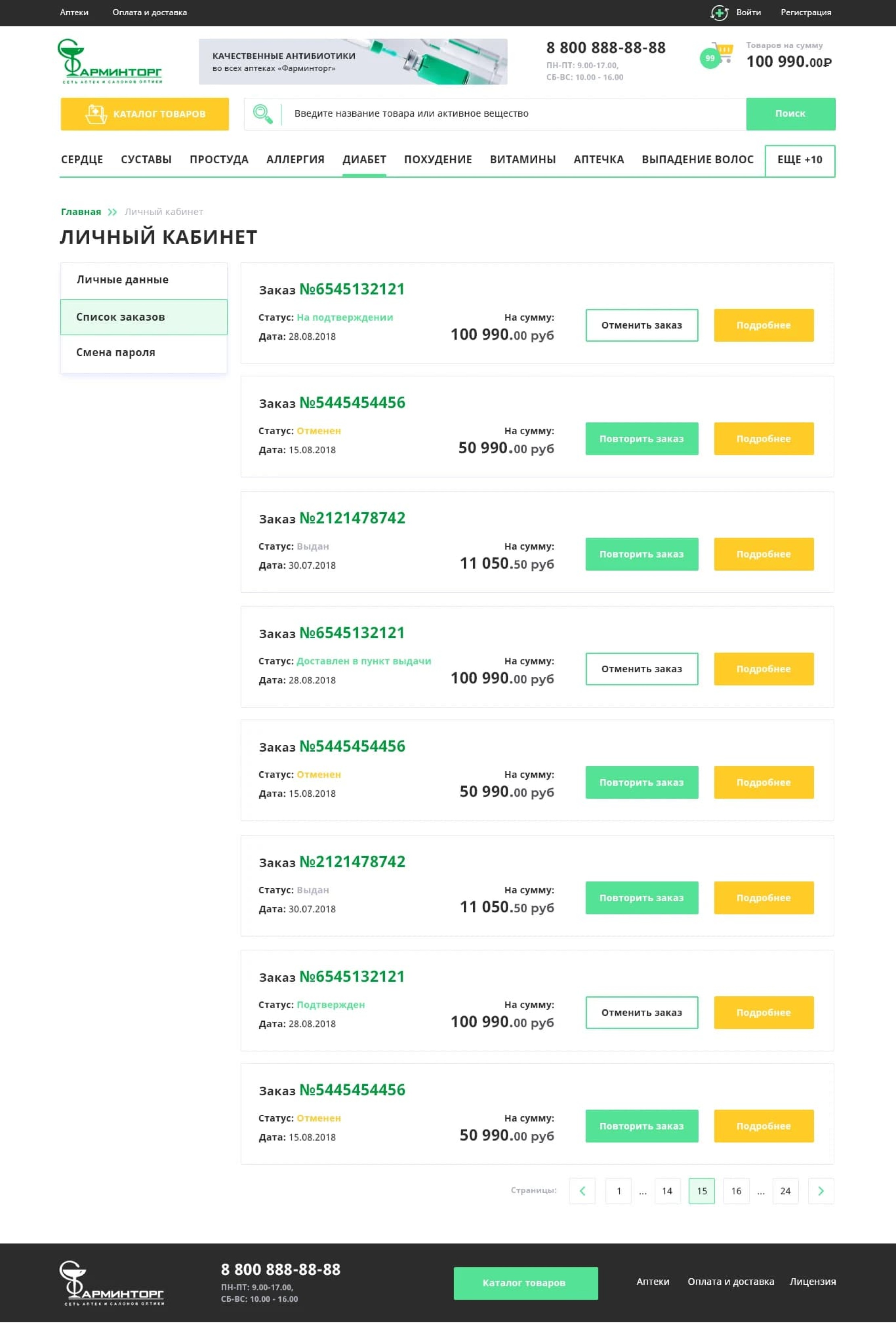
Task: Repeat the first order №2121478742
Action: [641, 554]
